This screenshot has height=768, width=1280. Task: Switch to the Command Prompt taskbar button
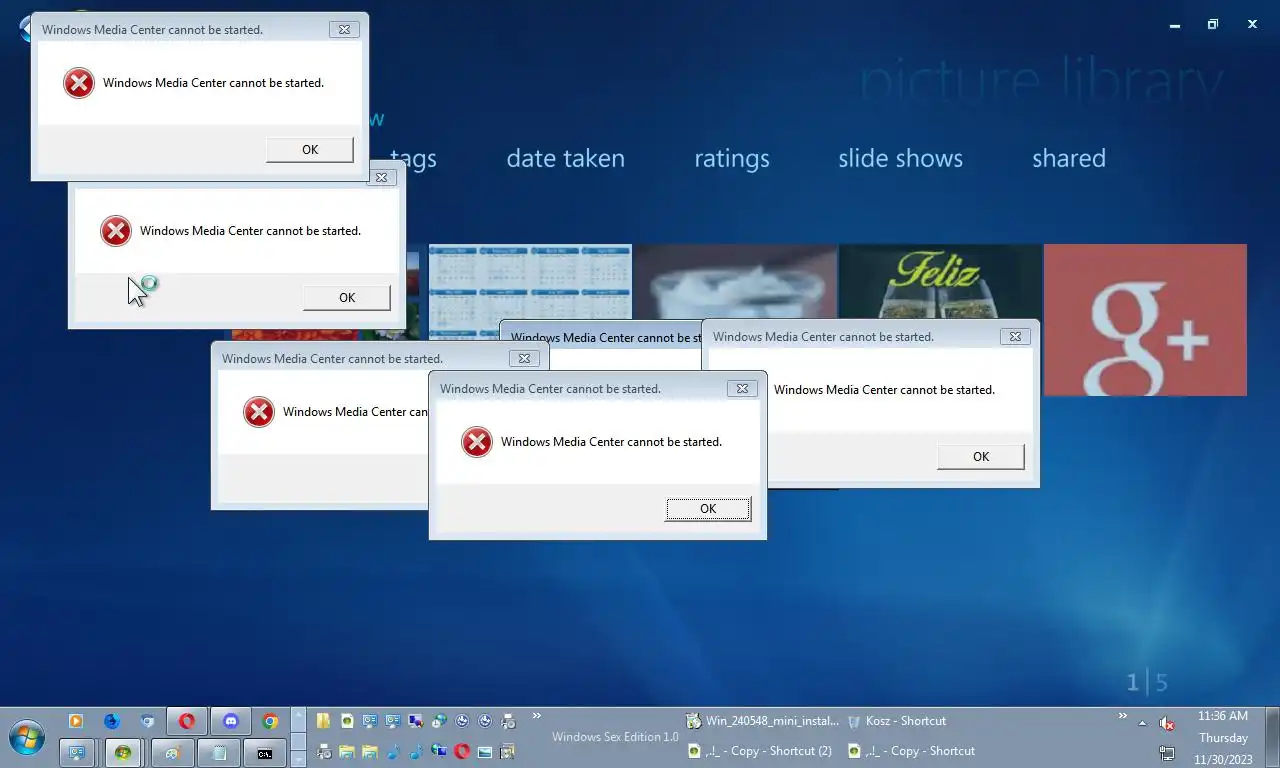click(x=265, y=752)
